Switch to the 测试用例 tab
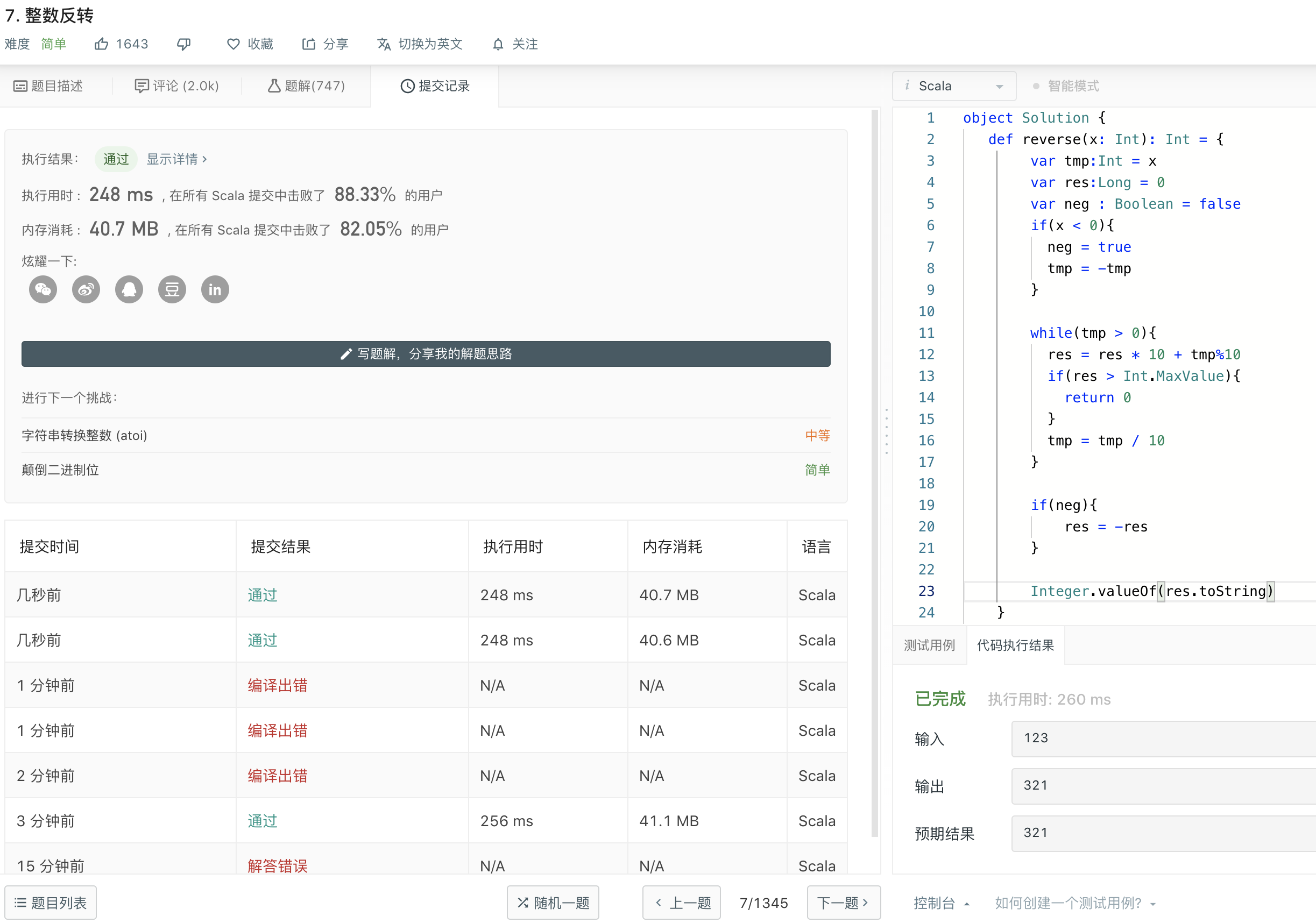Screen dimensions: 1316x923 click(929, 645)
